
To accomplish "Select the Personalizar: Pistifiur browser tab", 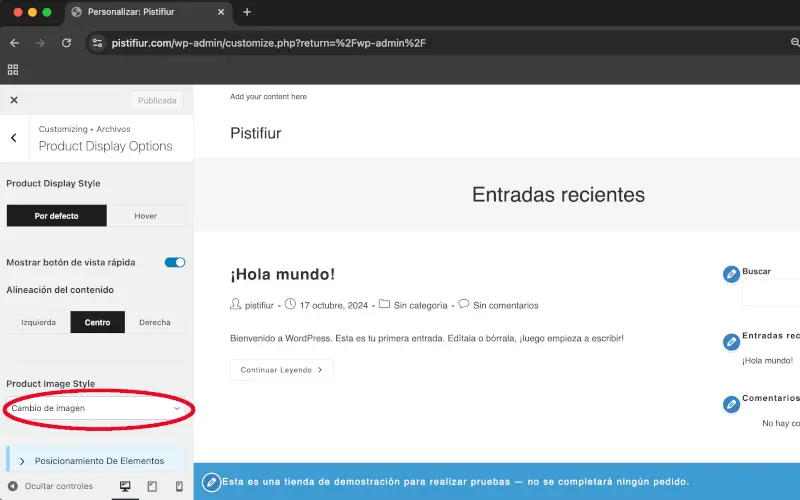I will (x=148, y=12).
